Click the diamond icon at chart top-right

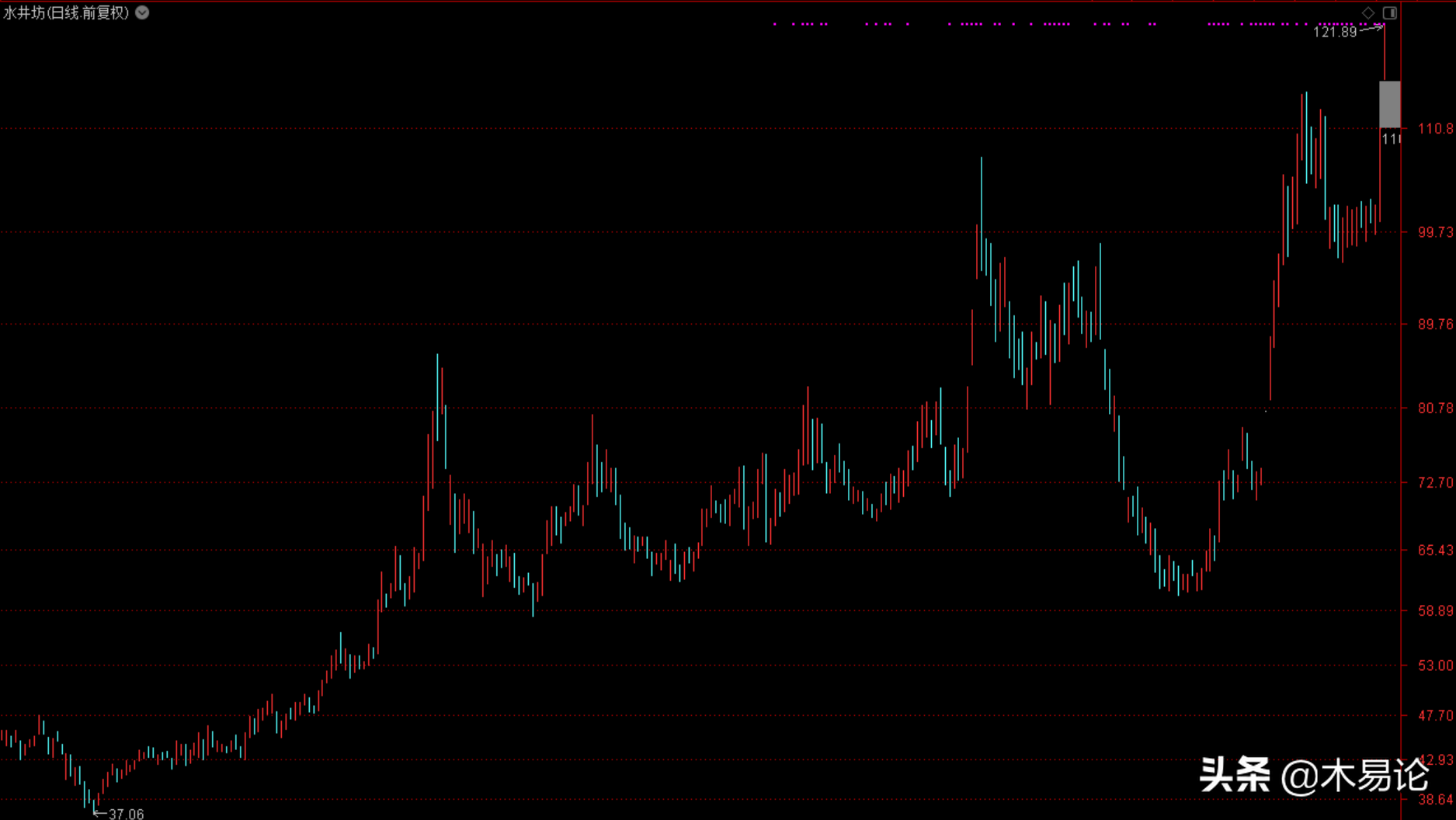(1368, 12)
